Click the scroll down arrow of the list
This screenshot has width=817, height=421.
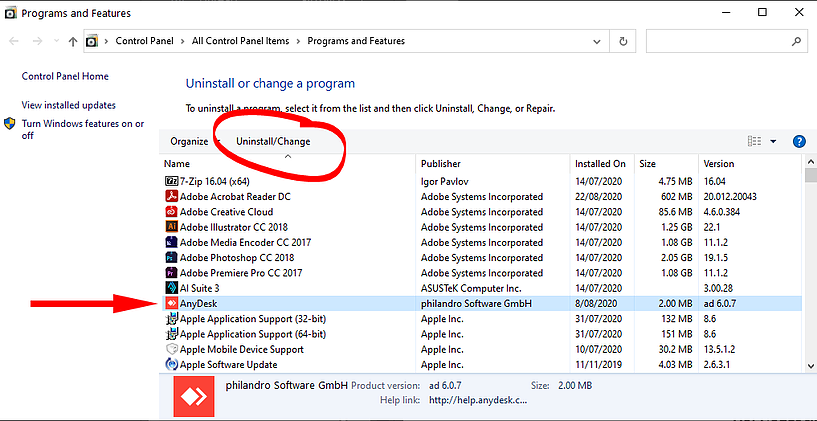(810, 366)
